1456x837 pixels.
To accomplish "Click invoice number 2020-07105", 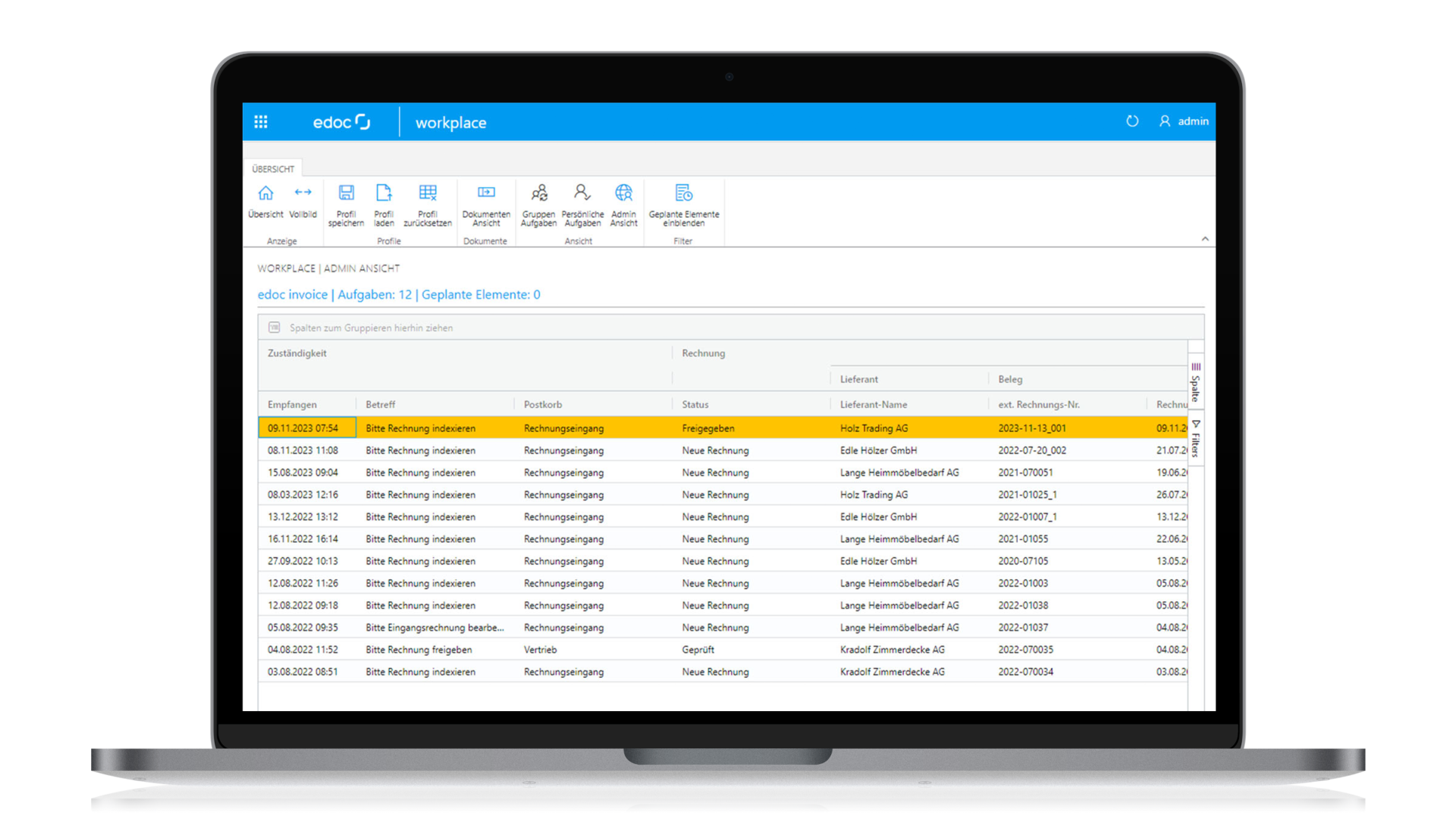I will coord(1023,561).
